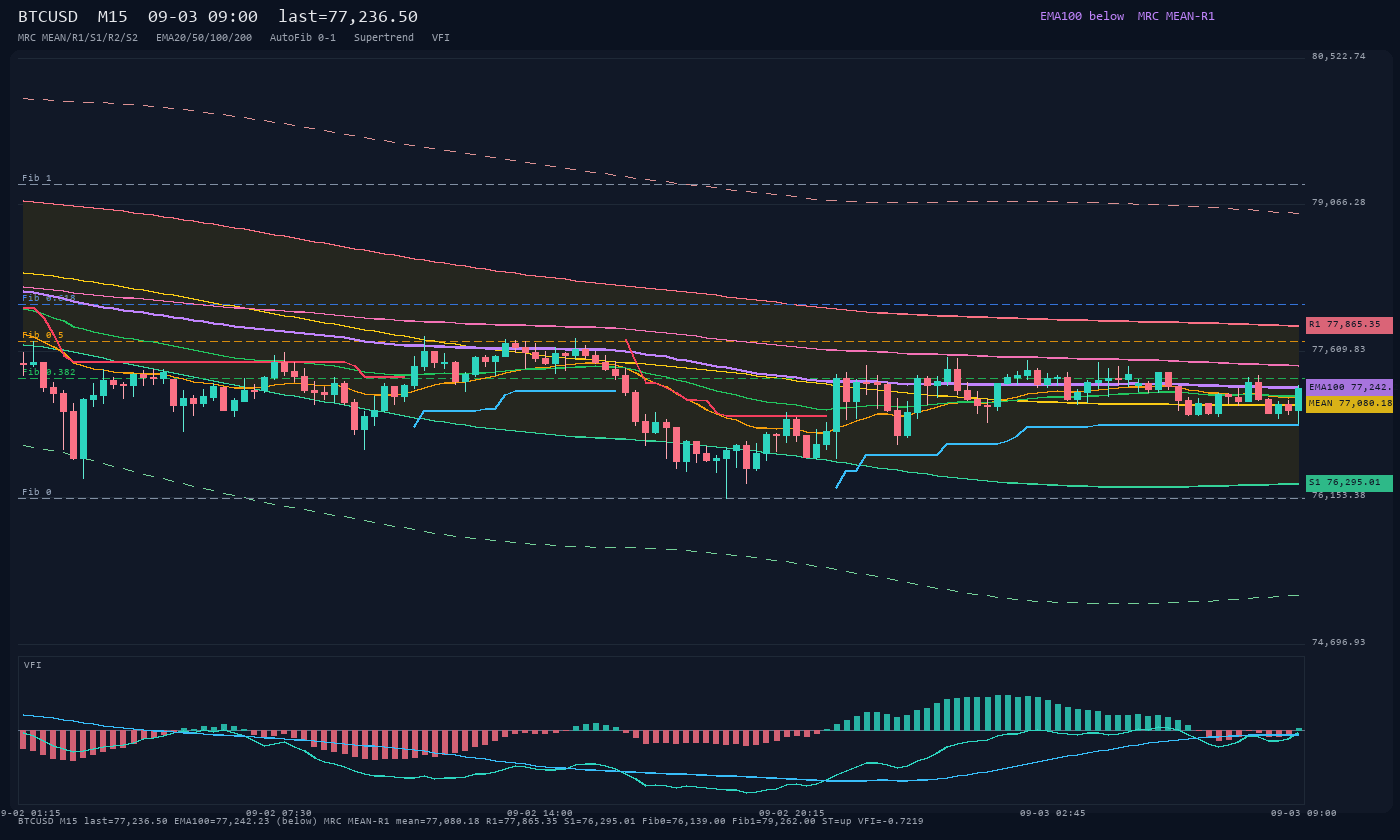Click the 77,609.83 price axis value
Screen dimensions: 1400x840
(1338, 349)
